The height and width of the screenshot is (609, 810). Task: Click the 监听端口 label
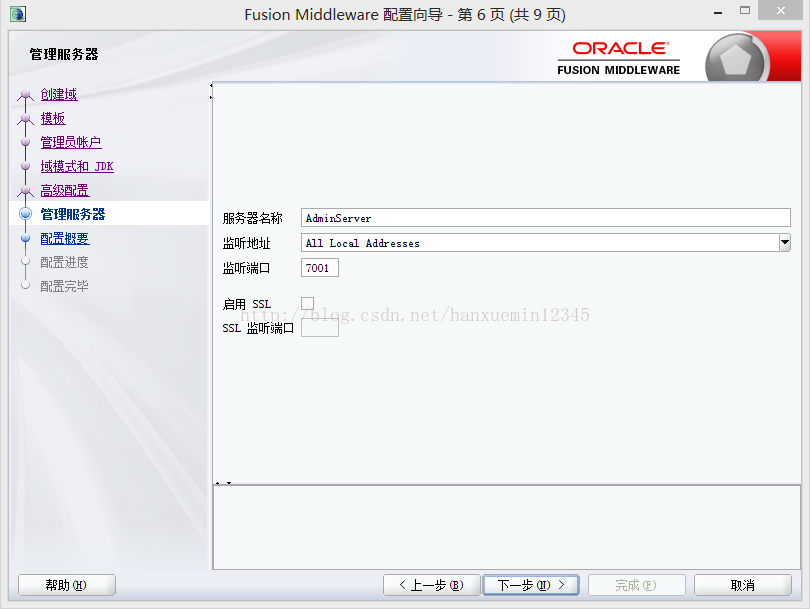(x=246, y=268)
